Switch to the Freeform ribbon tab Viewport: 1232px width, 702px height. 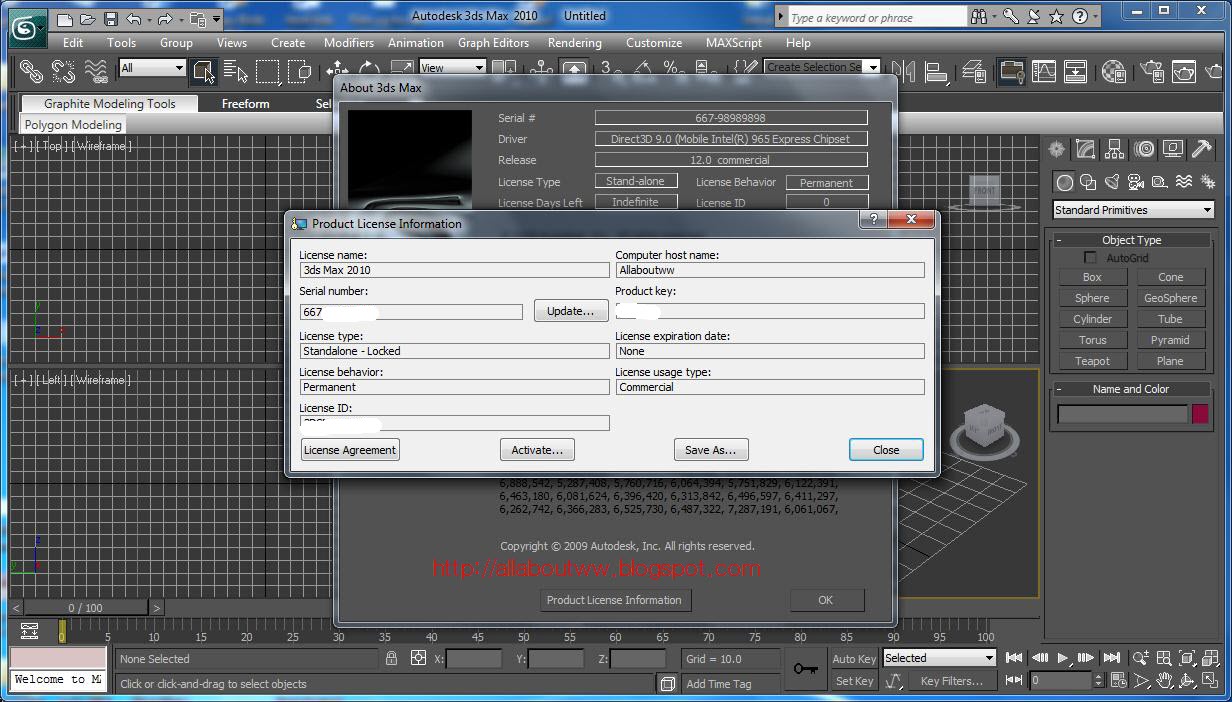(246, 104)
